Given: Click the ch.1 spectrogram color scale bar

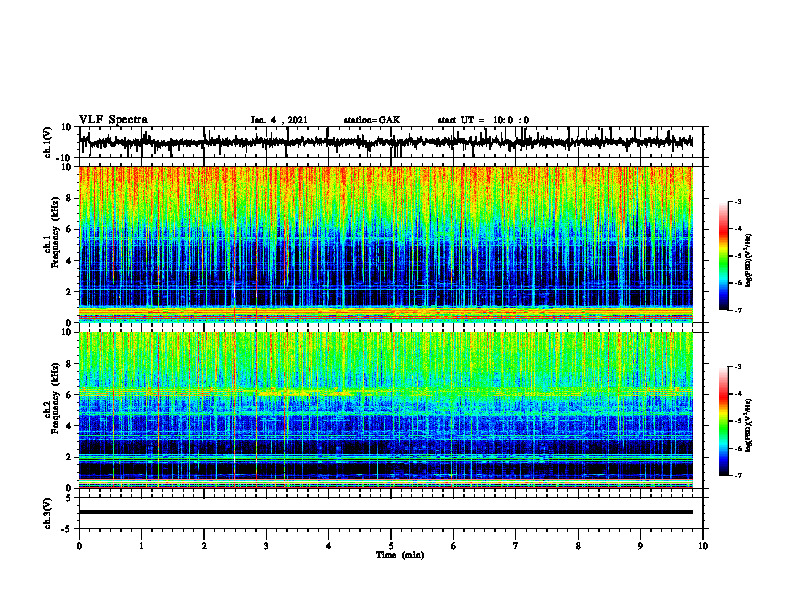Looking at the screenshot, I should click(x=724, y=256).
